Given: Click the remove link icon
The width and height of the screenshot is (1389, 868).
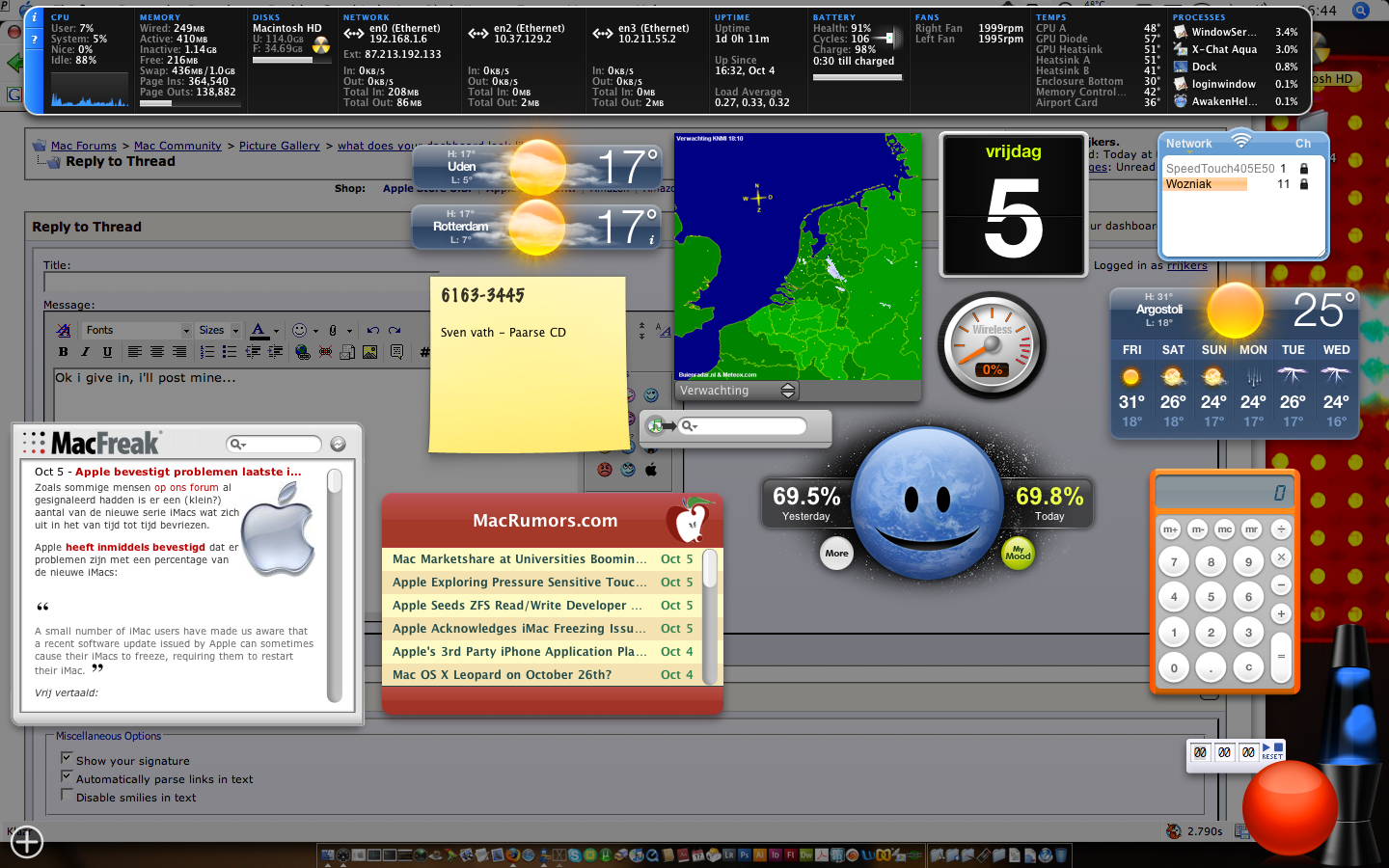Looking at the screenshot, I should tap(325, 352).
